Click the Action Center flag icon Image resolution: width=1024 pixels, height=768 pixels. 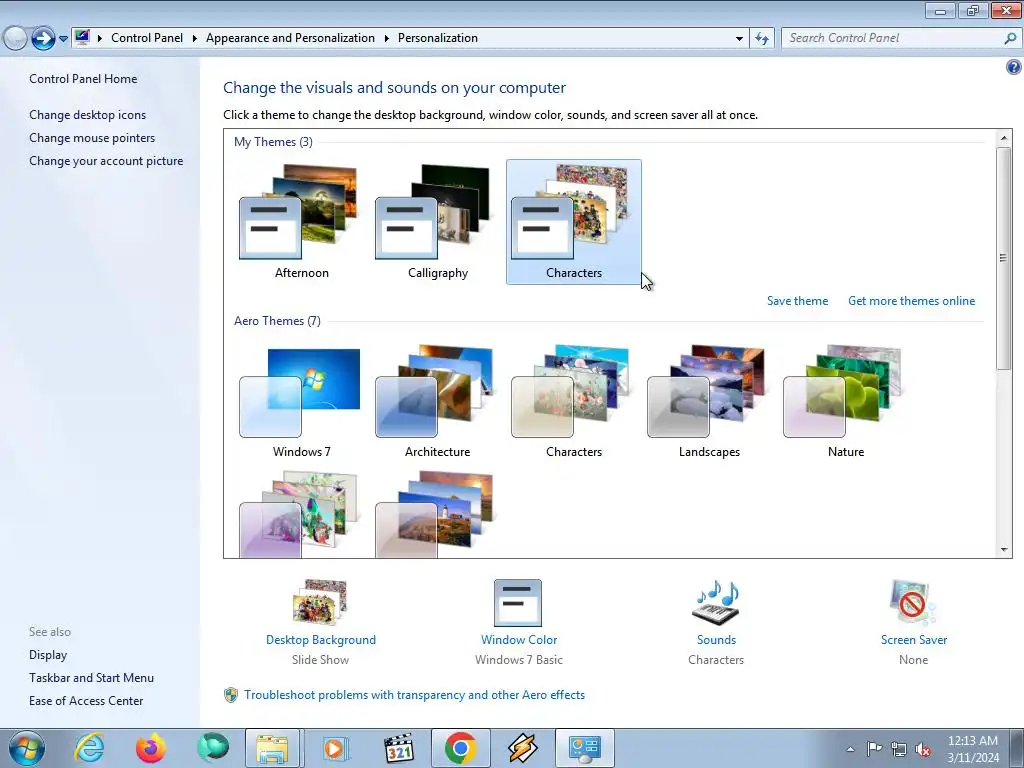coord(874,748)
